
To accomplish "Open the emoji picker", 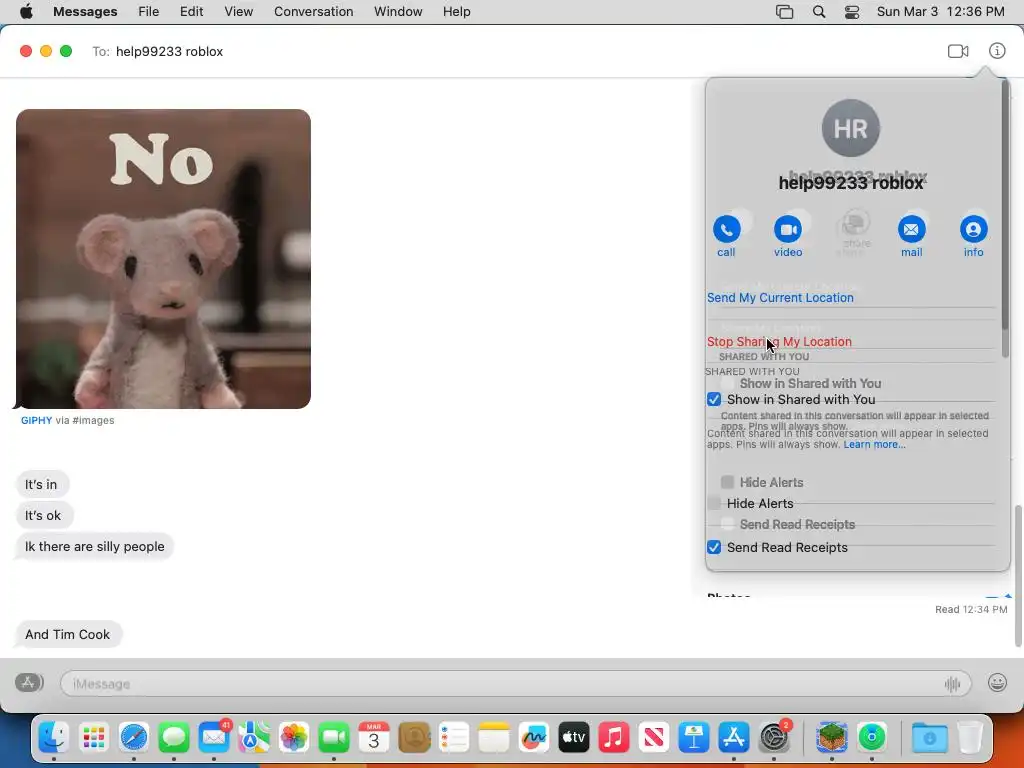I will (x=997, y=683).
